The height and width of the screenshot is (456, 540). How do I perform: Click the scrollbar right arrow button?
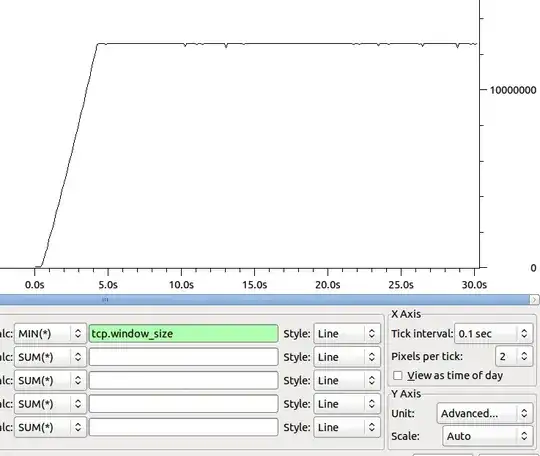pyautogui.click(x=534, y=300)
